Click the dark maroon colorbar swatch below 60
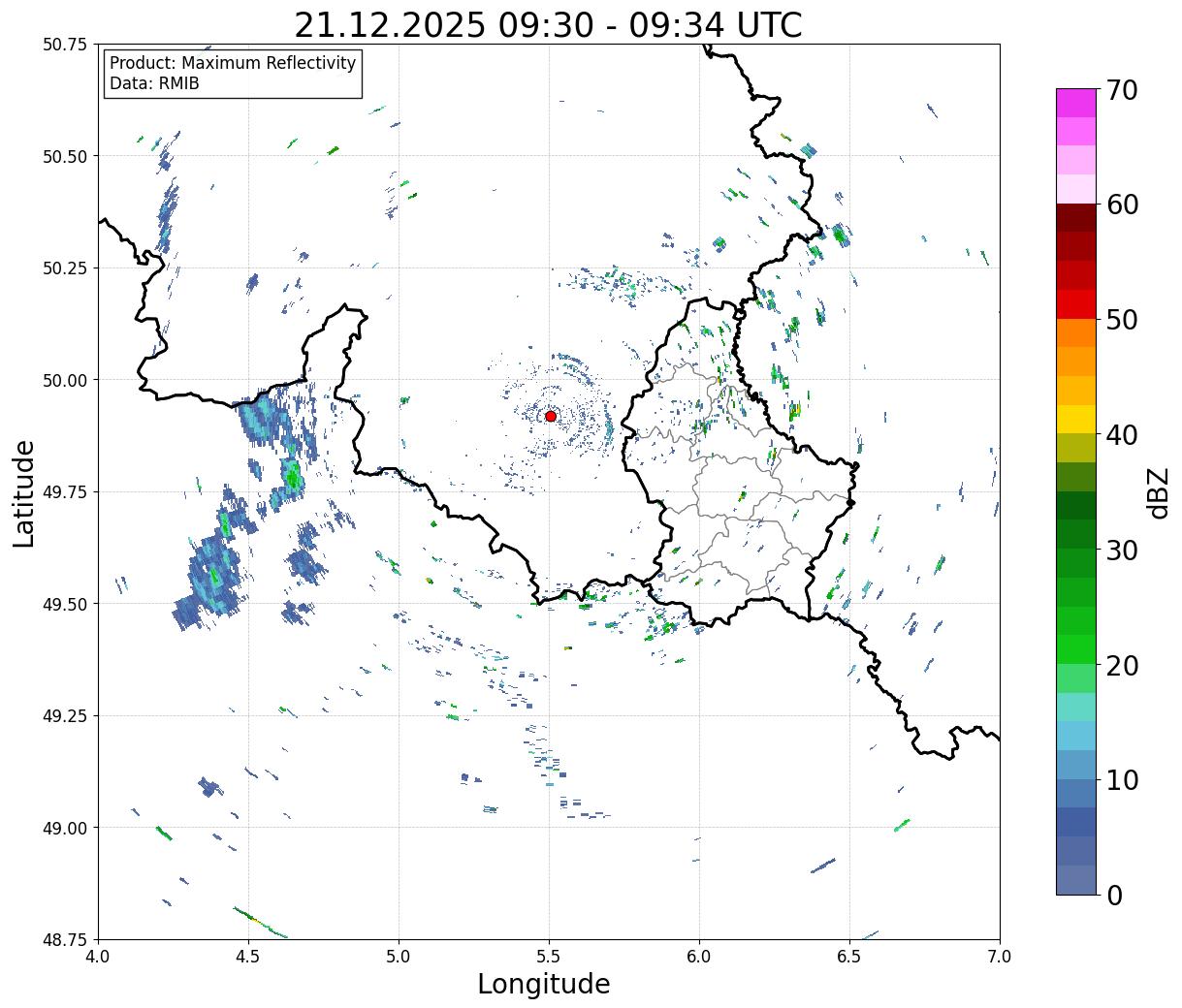This screenshot has height=1008, width=1182. (x=1076, y=218)
